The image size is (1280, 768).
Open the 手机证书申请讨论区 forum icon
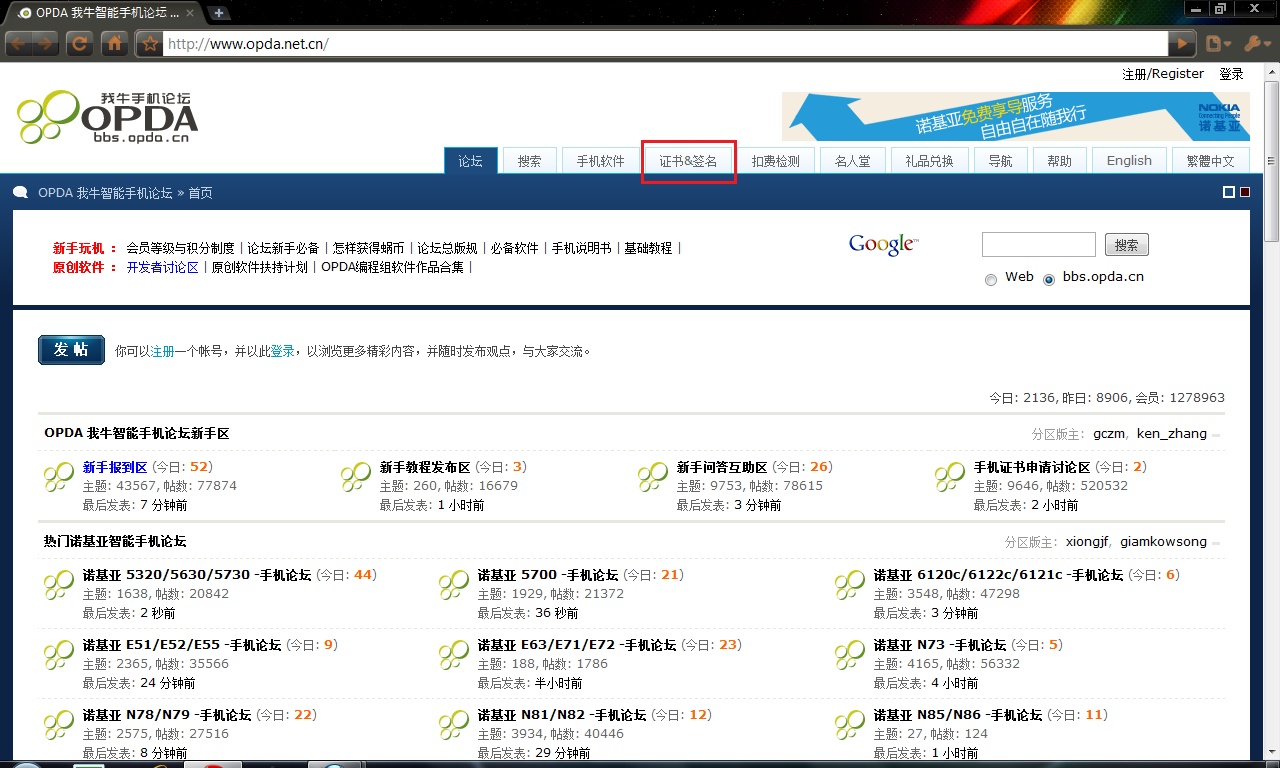pyautogui.click(x=950, y=477)
